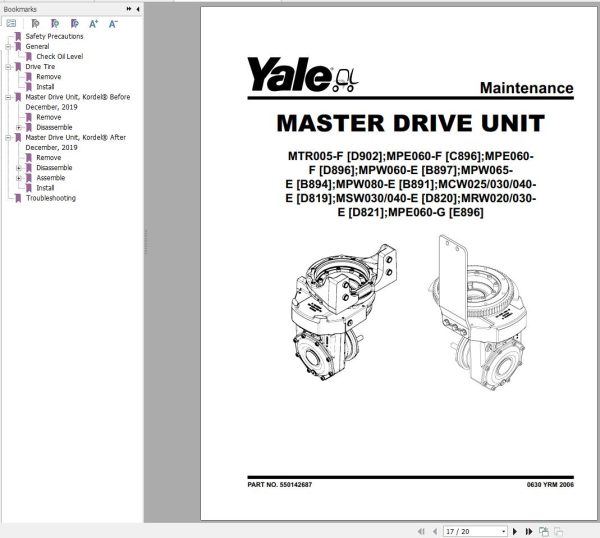Collapse Master Drive Unit Before December node

point(8,97)
